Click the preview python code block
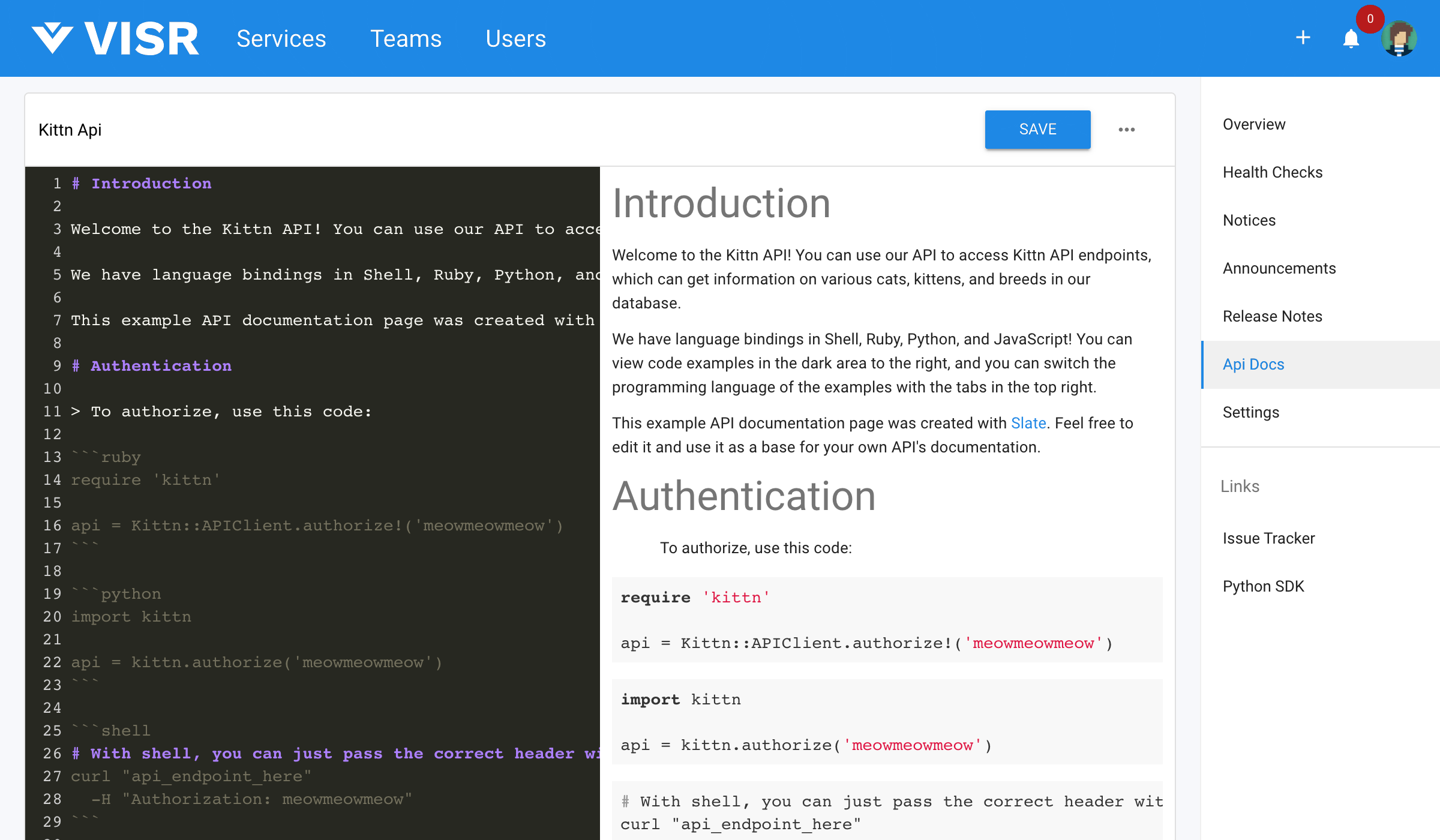Viewport: 1440px width, 840px height. click(x=887, y=722)
